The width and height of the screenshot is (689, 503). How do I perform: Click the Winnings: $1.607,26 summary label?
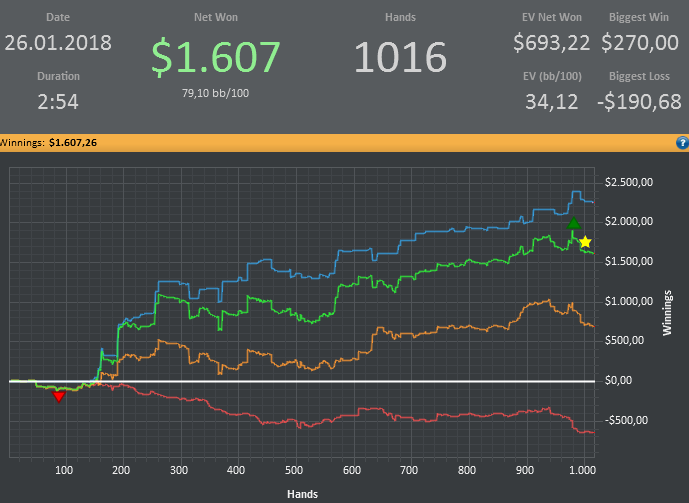click(x=48, y=143)
